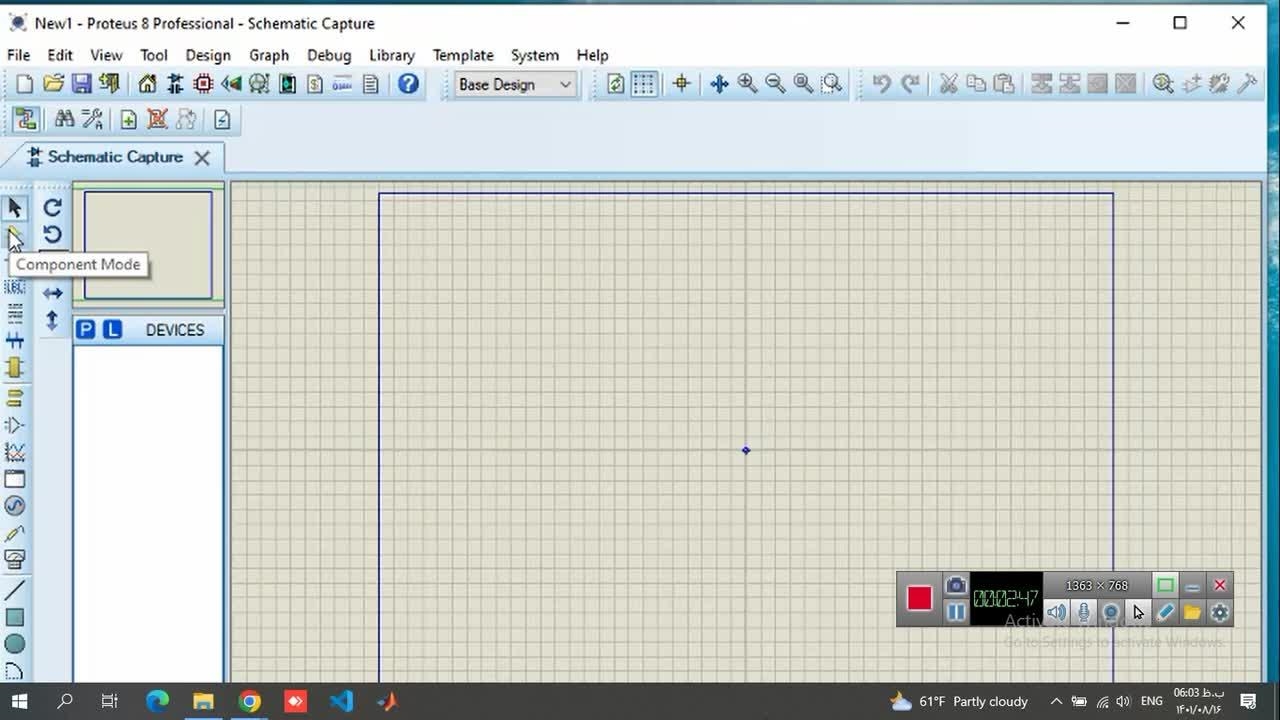Screen dimensions: 1280x720
Task: Open the Debug menu
Action: click(329, 55)
